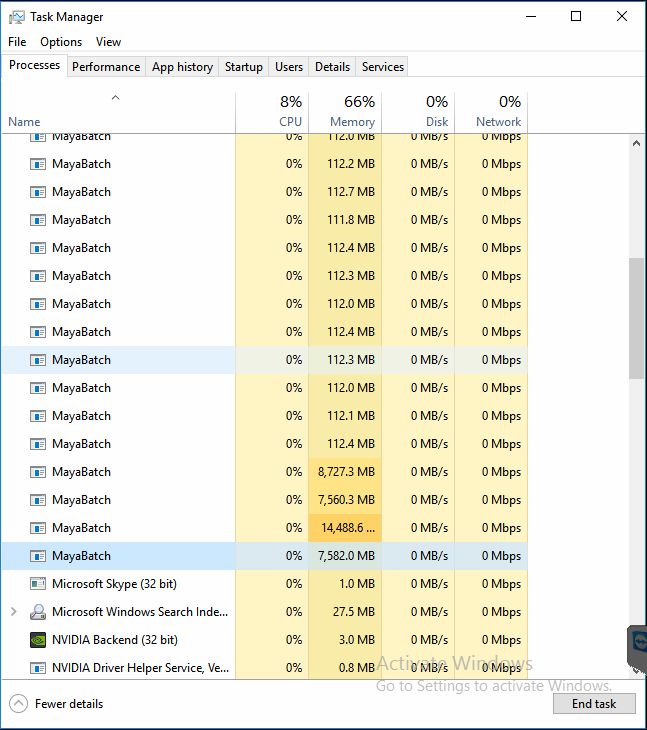Select the MayaBatch icon in the 7,560.3 MB row
The width and height of the screenshot is (647, 730).
pos(38,500)
